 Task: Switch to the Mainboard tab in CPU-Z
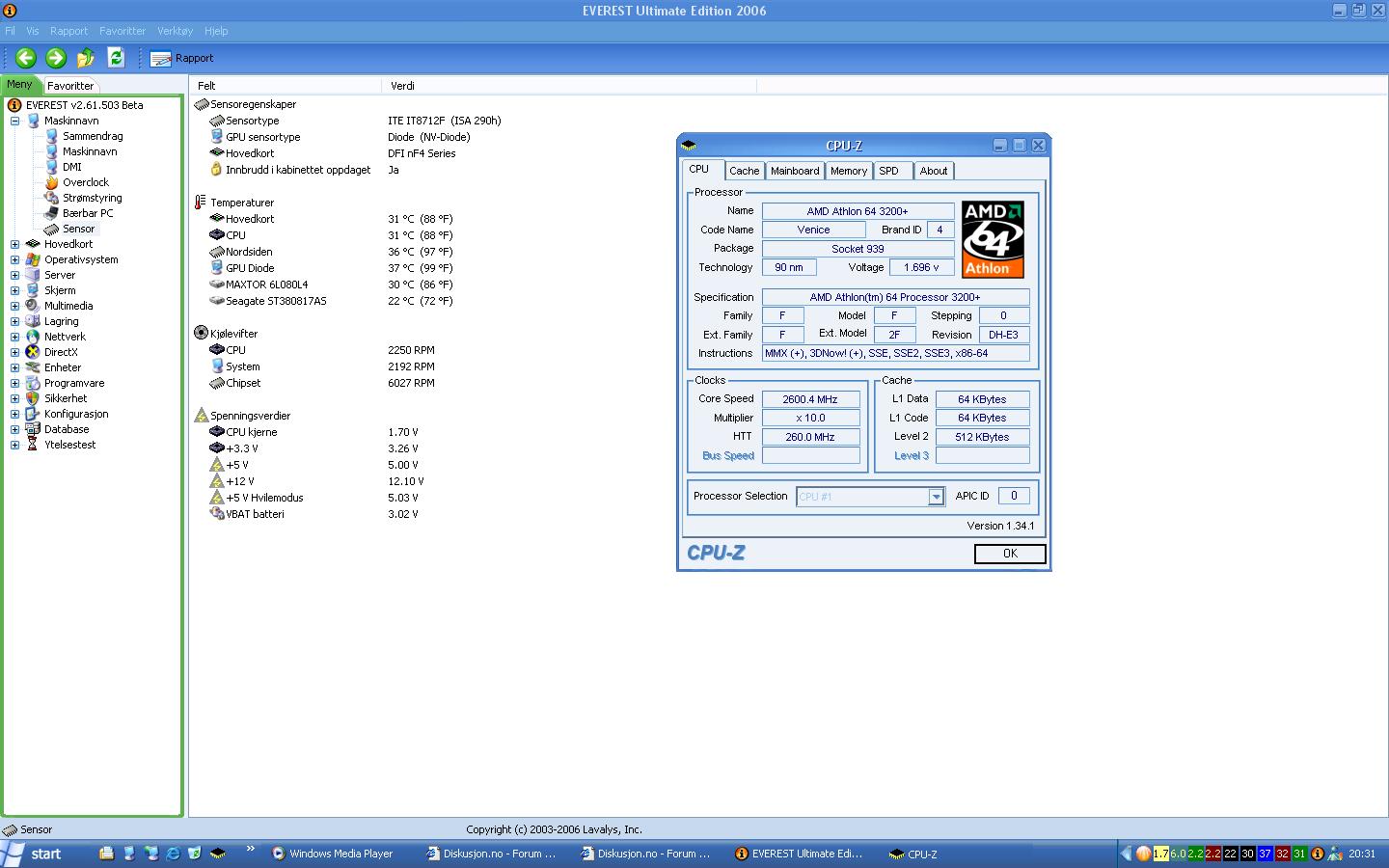coord(795,171)
